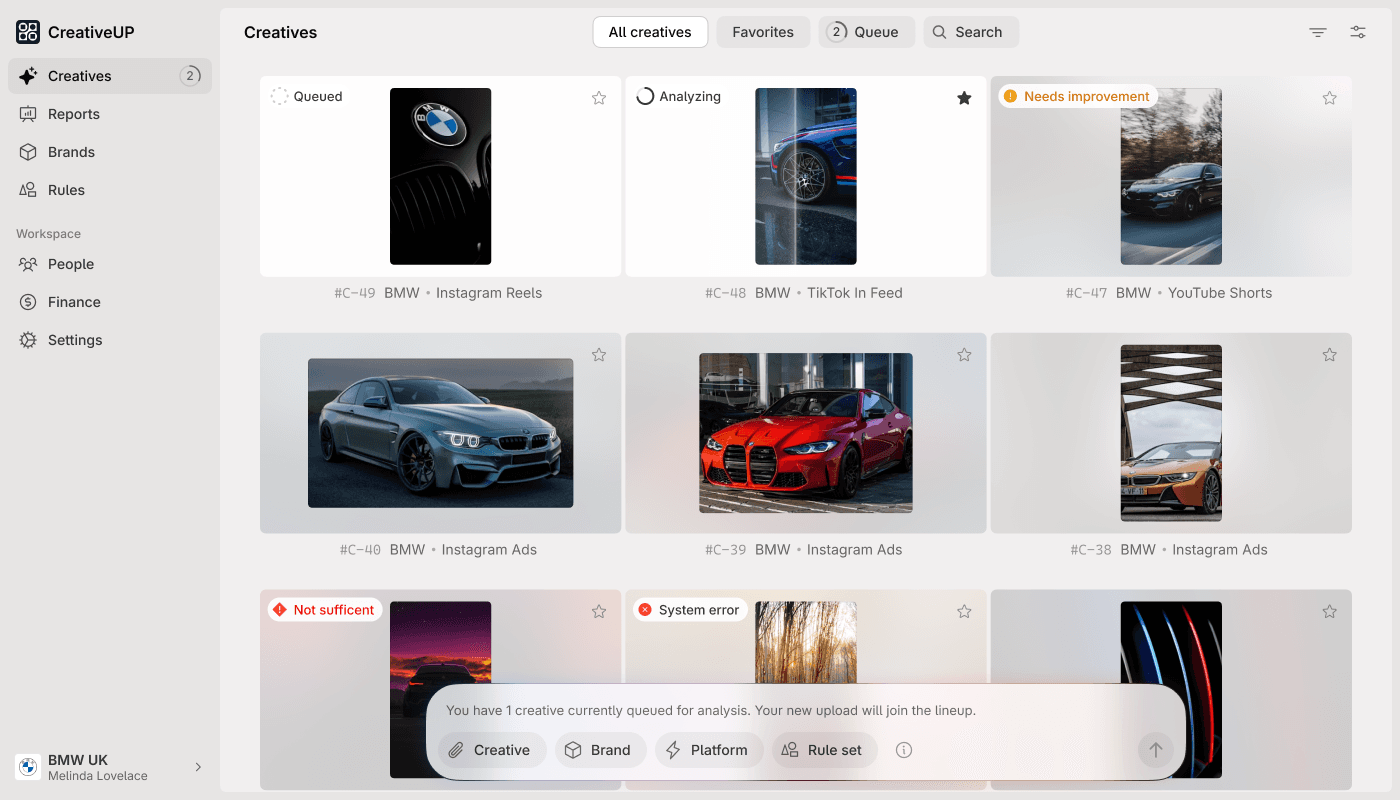Click the upload arrow icon to submit
1400x800 pixels.
pyautogui.click(x=1156, y=750)
